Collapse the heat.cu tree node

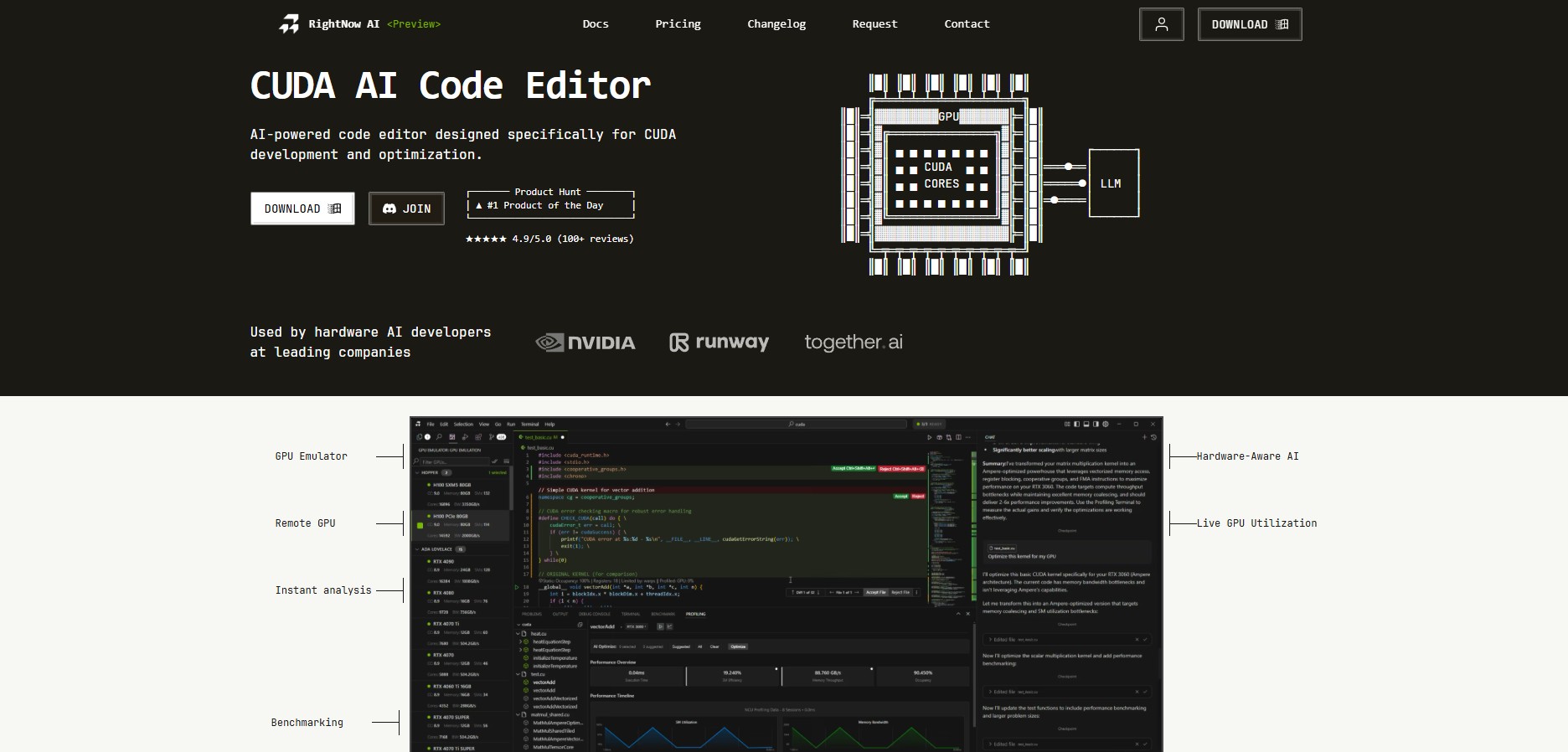pos(519,634)
